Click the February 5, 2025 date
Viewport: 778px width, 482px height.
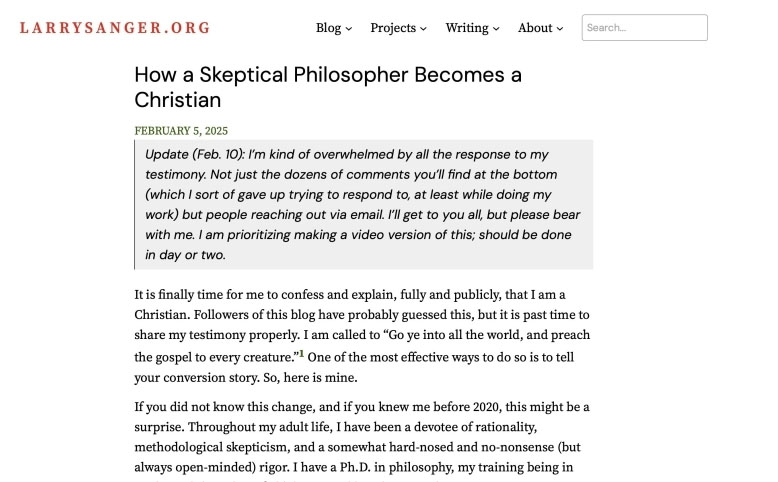tap(181, 131)
